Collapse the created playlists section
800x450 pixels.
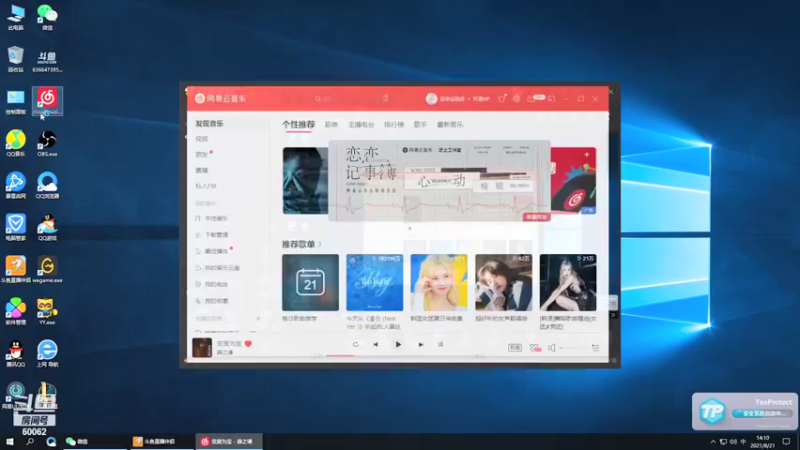click(210, 319)
